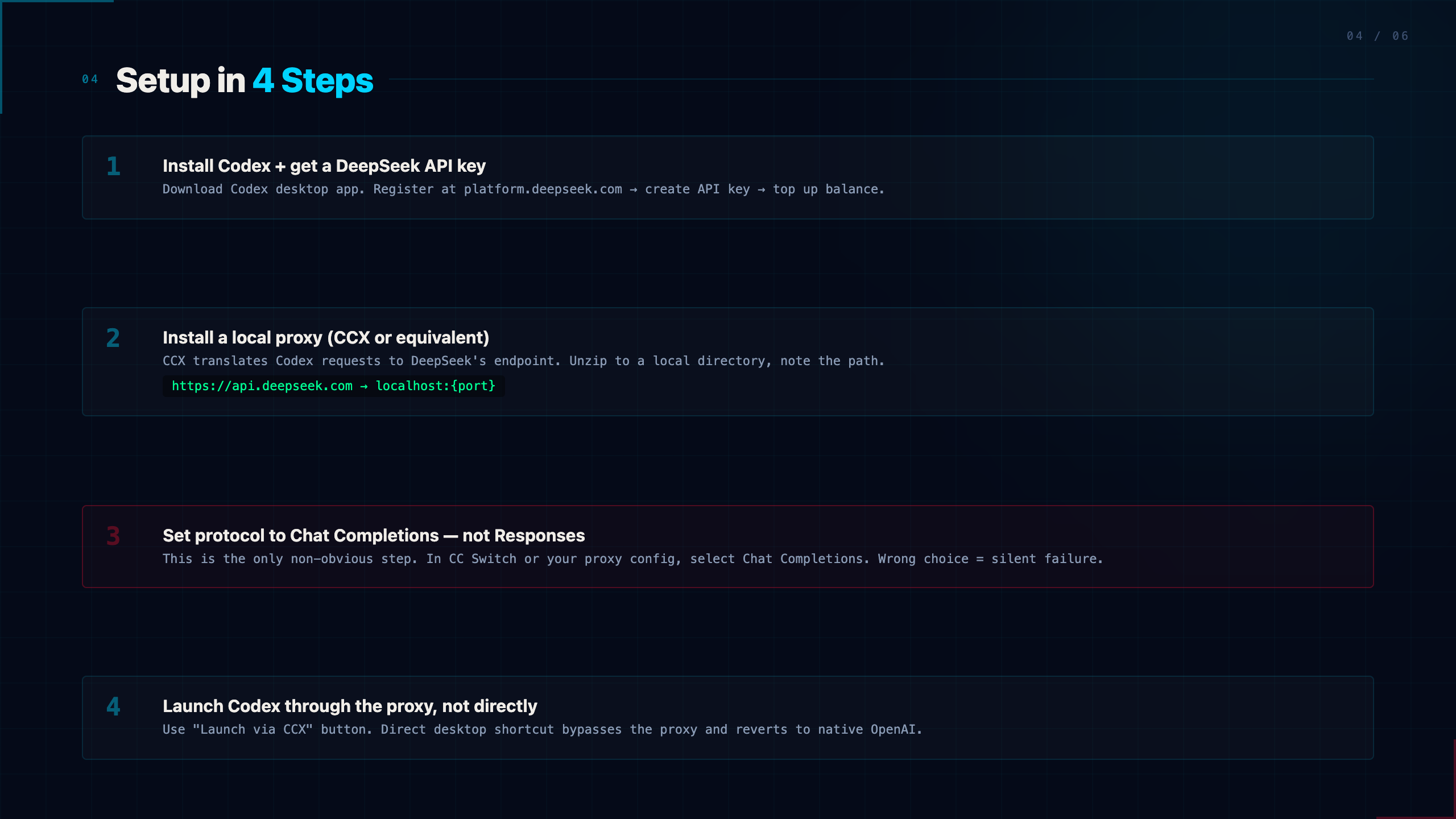This screenshot has width=1456, height=819.
Task: Click 'Set protocol to Chat Completions' heading
Action: coord(374,535)
